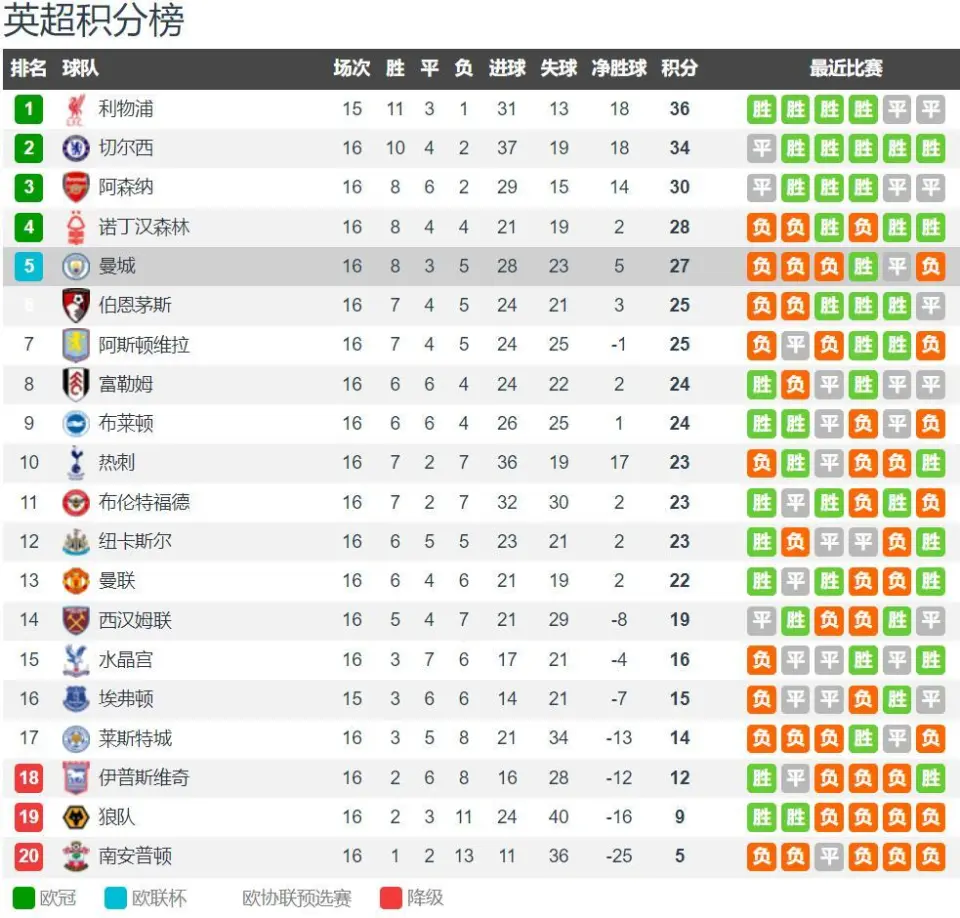Open the 阿斯顿维拉 team link
This screenshot has width=960, height=918.
[144, 345]
